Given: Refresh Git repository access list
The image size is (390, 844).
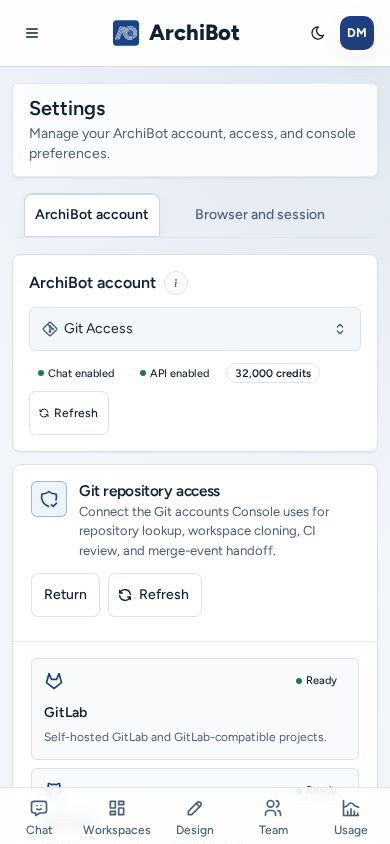Looking at the screenshot, I should point(155,595).
